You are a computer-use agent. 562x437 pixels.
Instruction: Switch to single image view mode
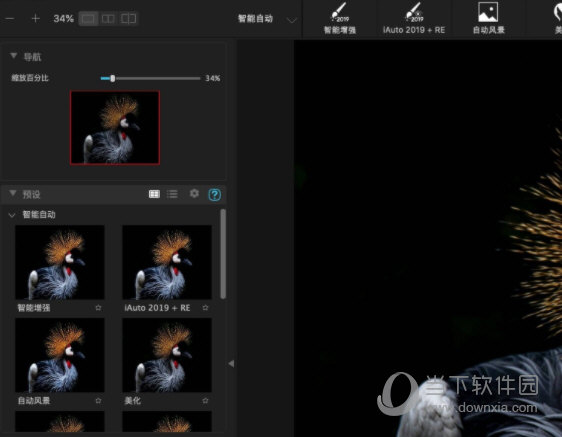(x=88, y=19)
